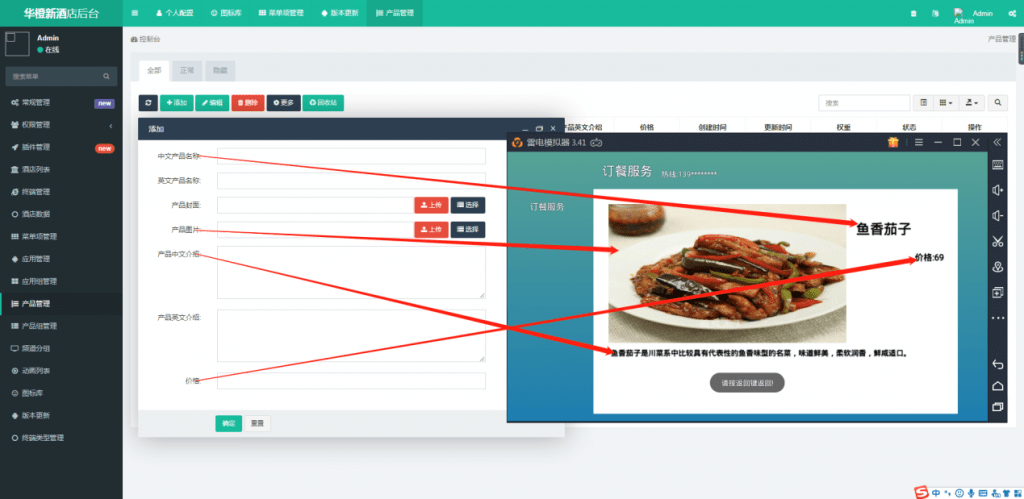Open 图标库 in the top navigation

click(226, 13)
